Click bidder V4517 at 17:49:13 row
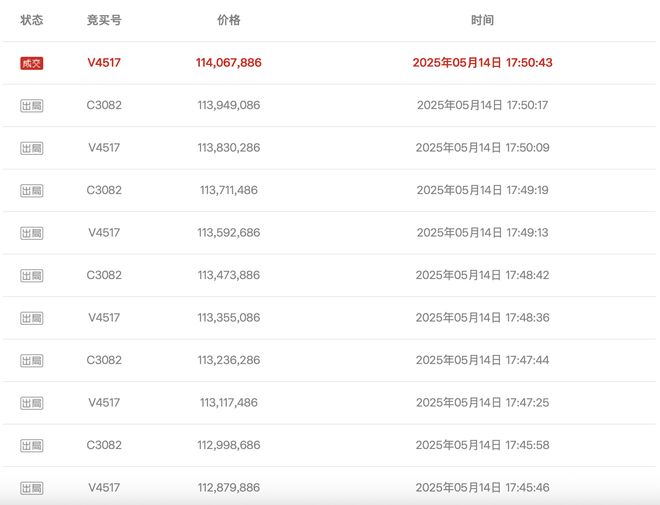Screen dimensions: 660x505 pos(104,233)
